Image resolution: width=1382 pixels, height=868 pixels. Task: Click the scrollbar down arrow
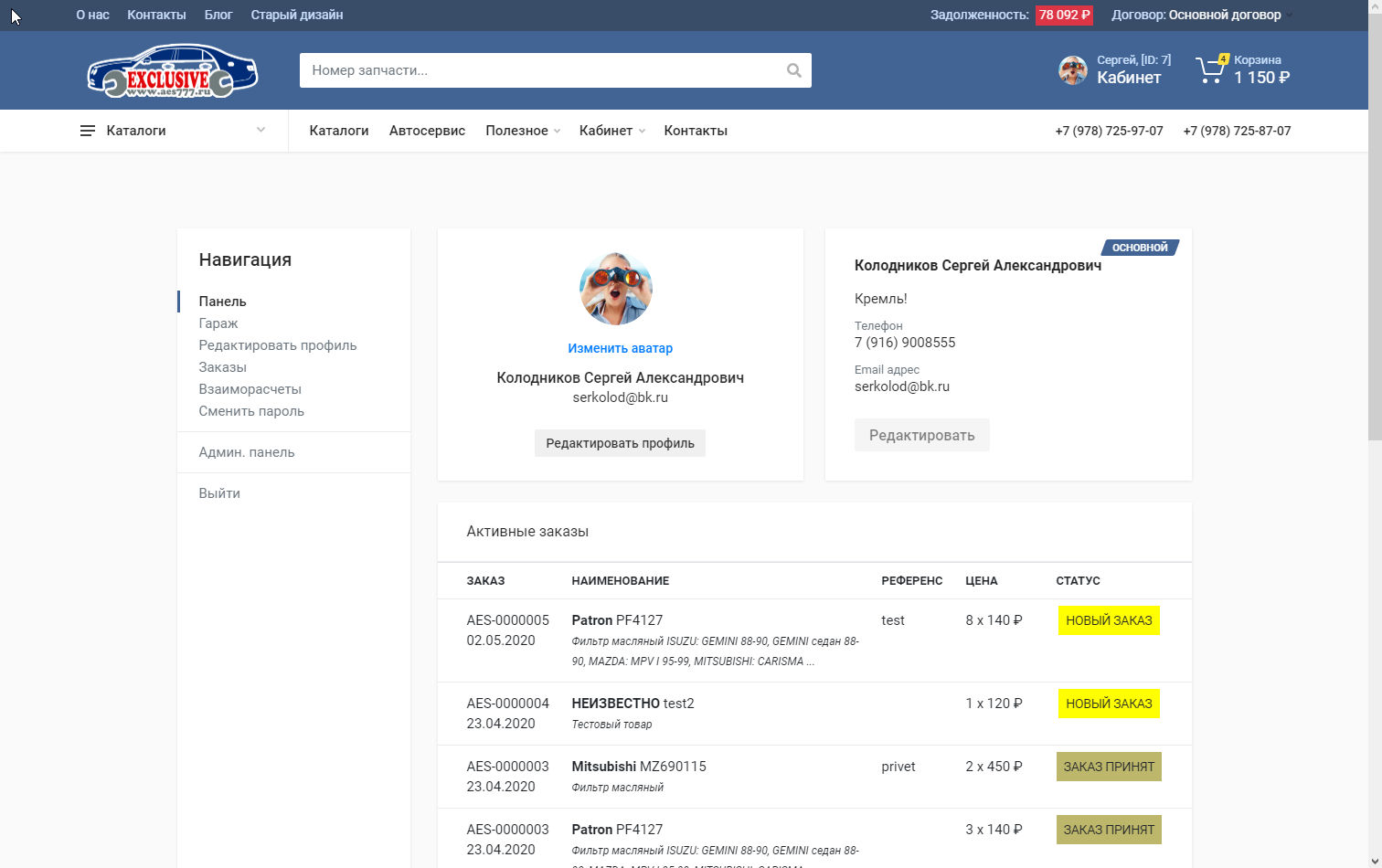click(1375, 860)
